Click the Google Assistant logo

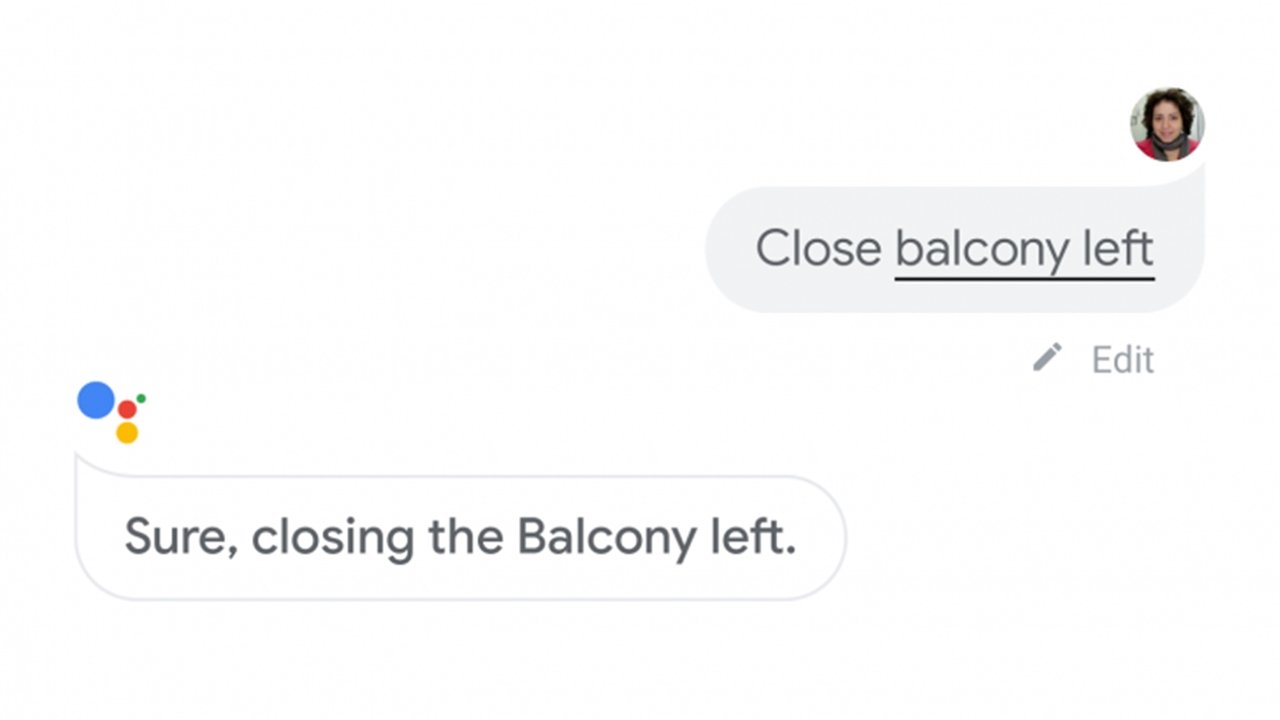tap(112, 412)
